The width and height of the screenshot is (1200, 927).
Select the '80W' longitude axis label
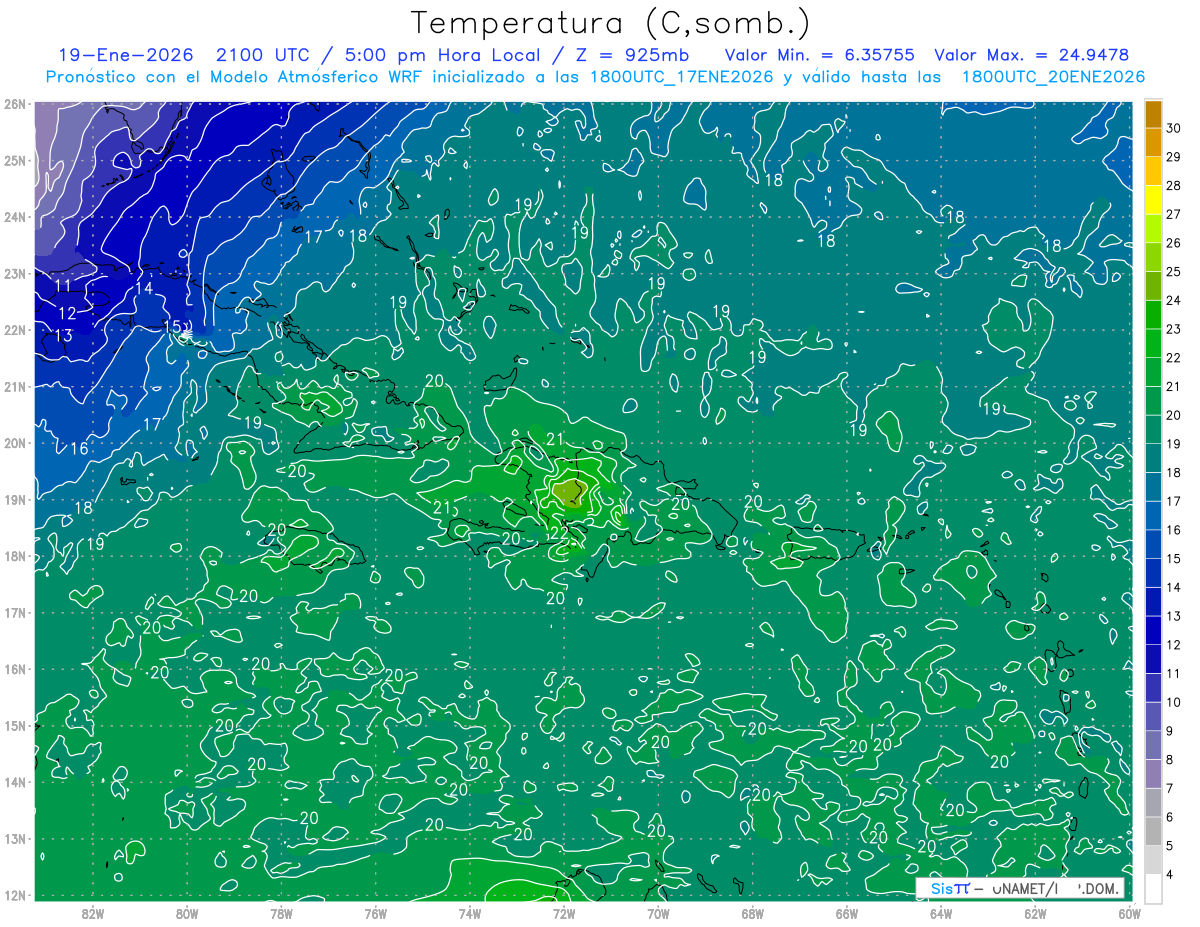tap(187, 913)
